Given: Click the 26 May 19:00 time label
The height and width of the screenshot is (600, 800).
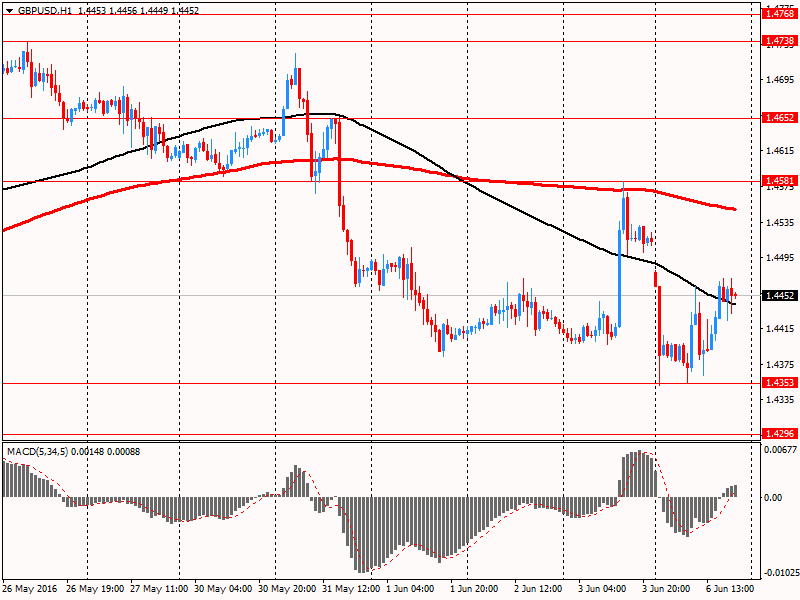Looking at the screenshot, I should tap(95, 589).
